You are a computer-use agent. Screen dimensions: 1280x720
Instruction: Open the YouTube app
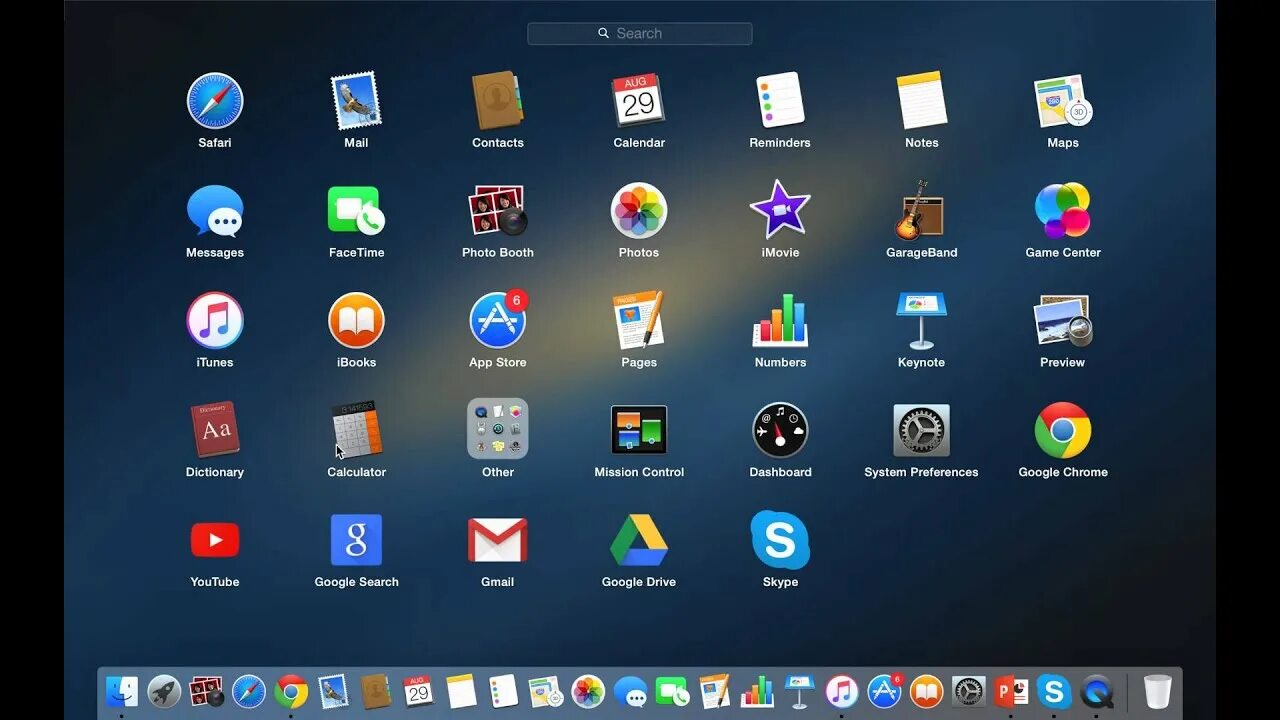click(x=215, y=540)
